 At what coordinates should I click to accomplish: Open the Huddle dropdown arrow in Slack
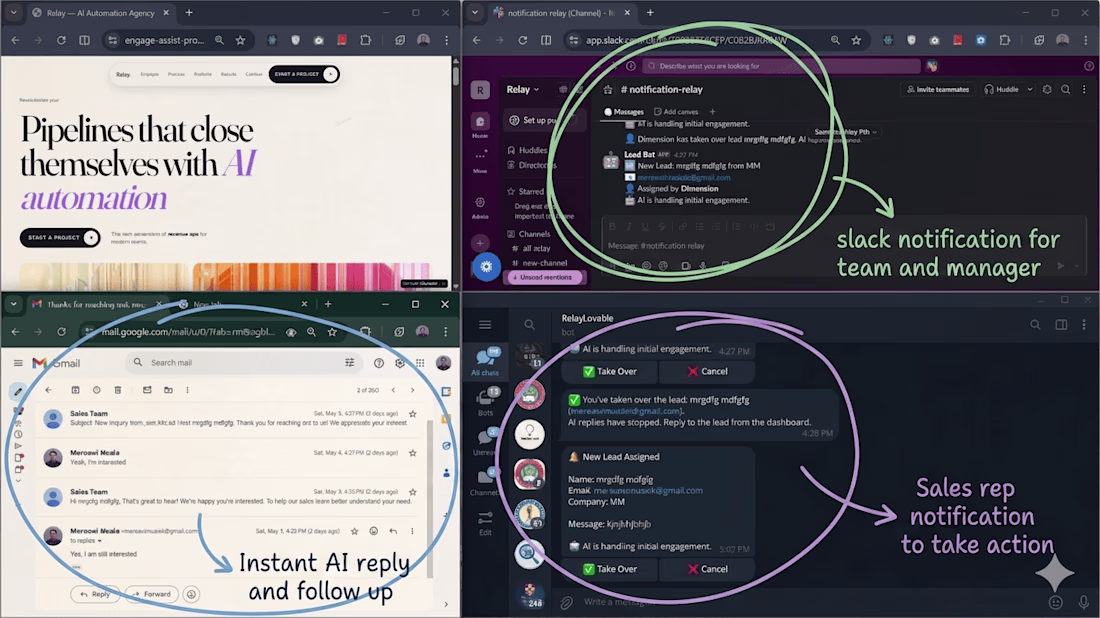(1030, 90)
